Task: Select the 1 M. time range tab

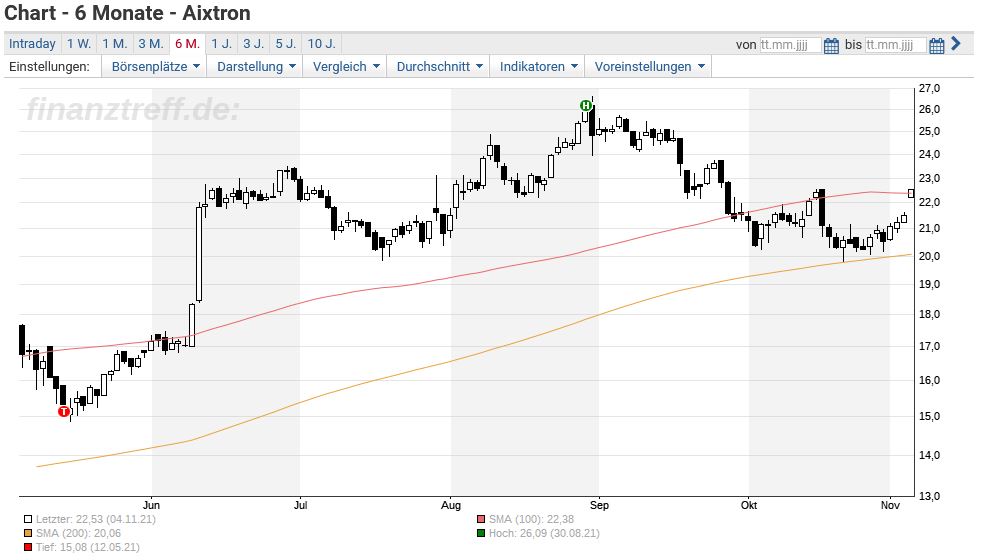Action: click(115, 43)
